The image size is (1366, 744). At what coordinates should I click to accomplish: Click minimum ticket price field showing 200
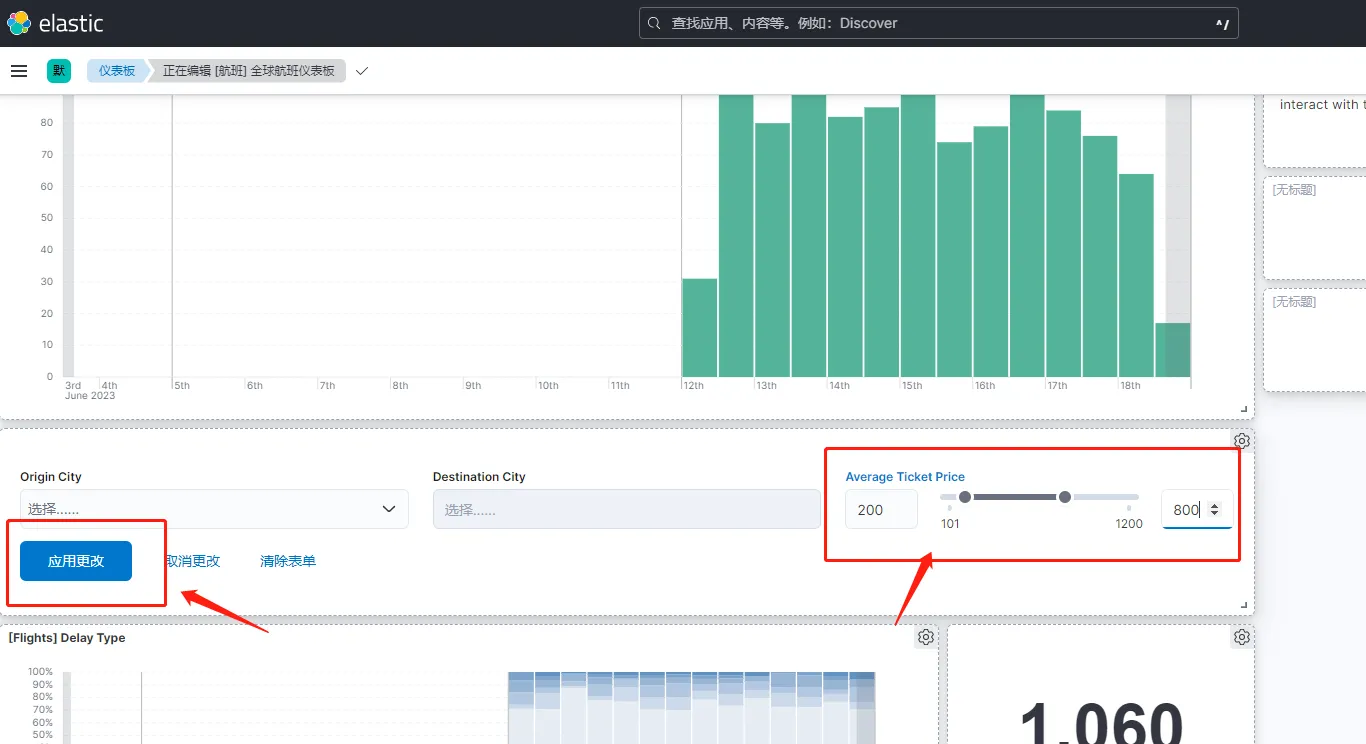tap(881, 510)
